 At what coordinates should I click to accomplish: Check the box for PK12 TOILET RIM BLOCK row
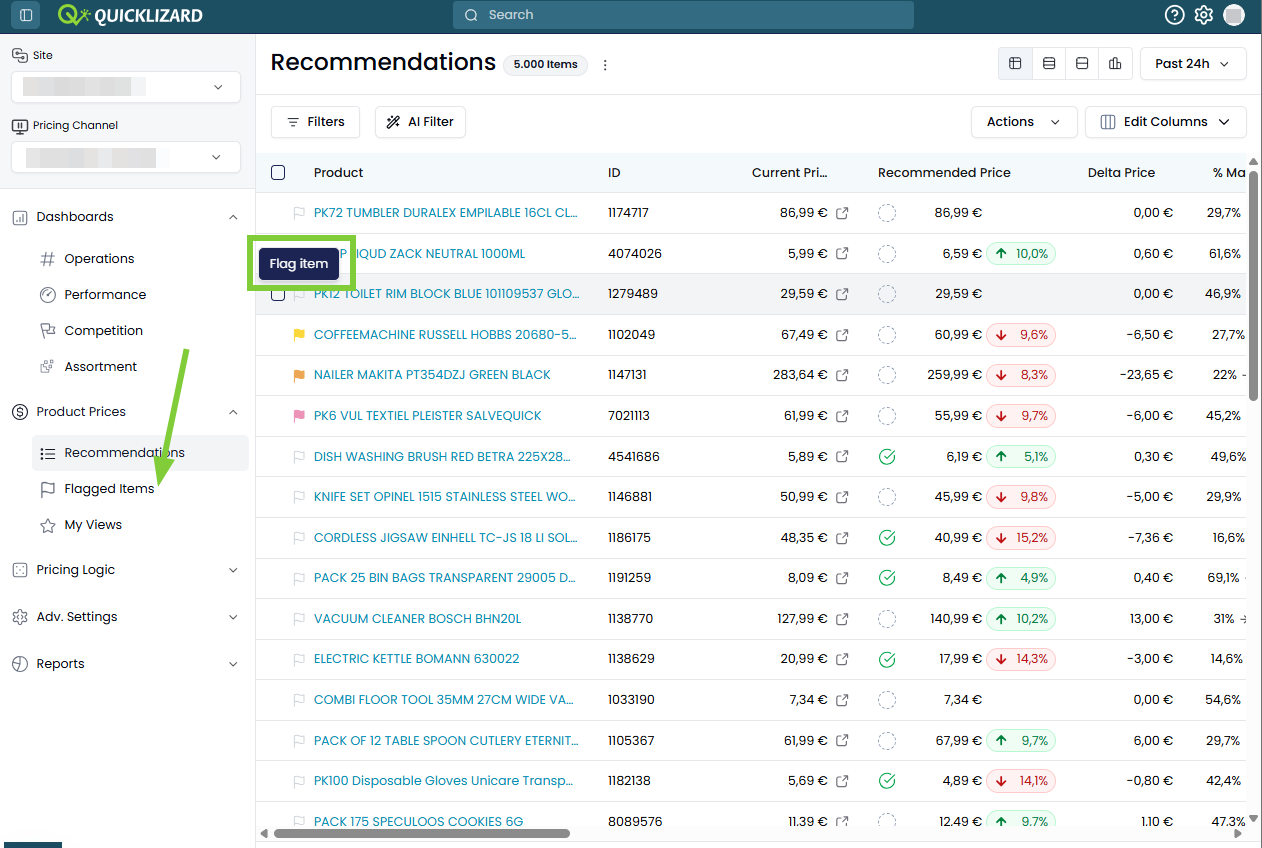pyautogui.click(x=278, y=294)
